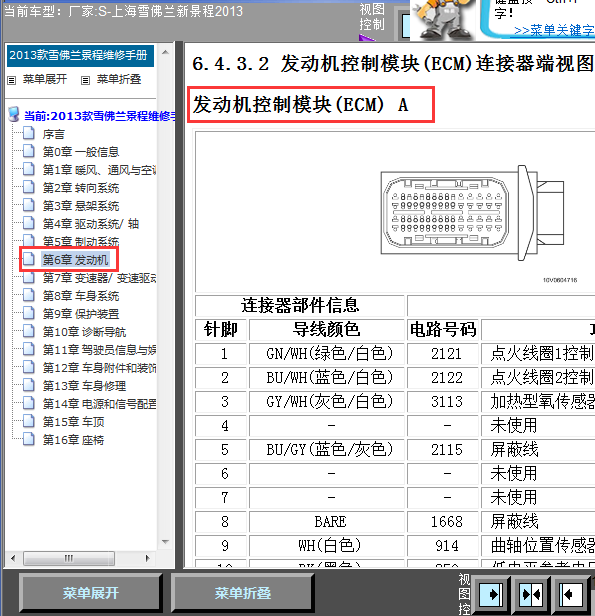
Task: Click the list icon before the 菜单展开 link
Action: 12,81
